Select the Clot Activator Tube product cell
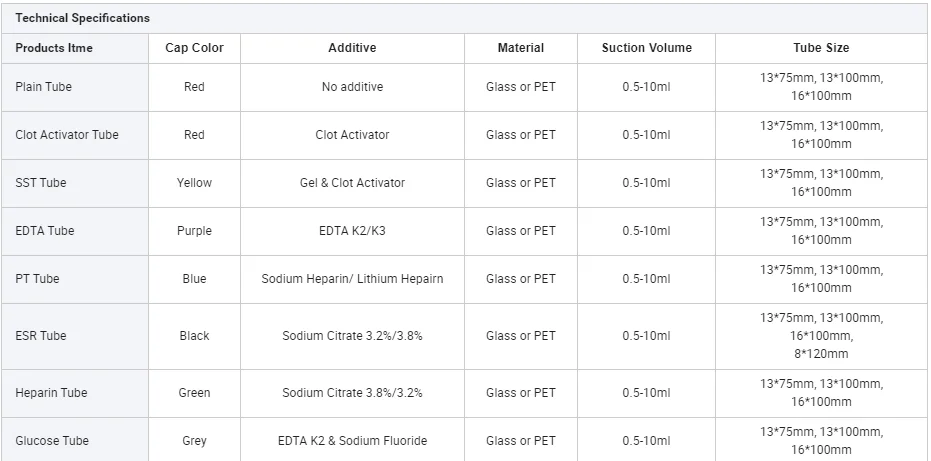This screenshot has width=931, height=461. coord(67,135)
